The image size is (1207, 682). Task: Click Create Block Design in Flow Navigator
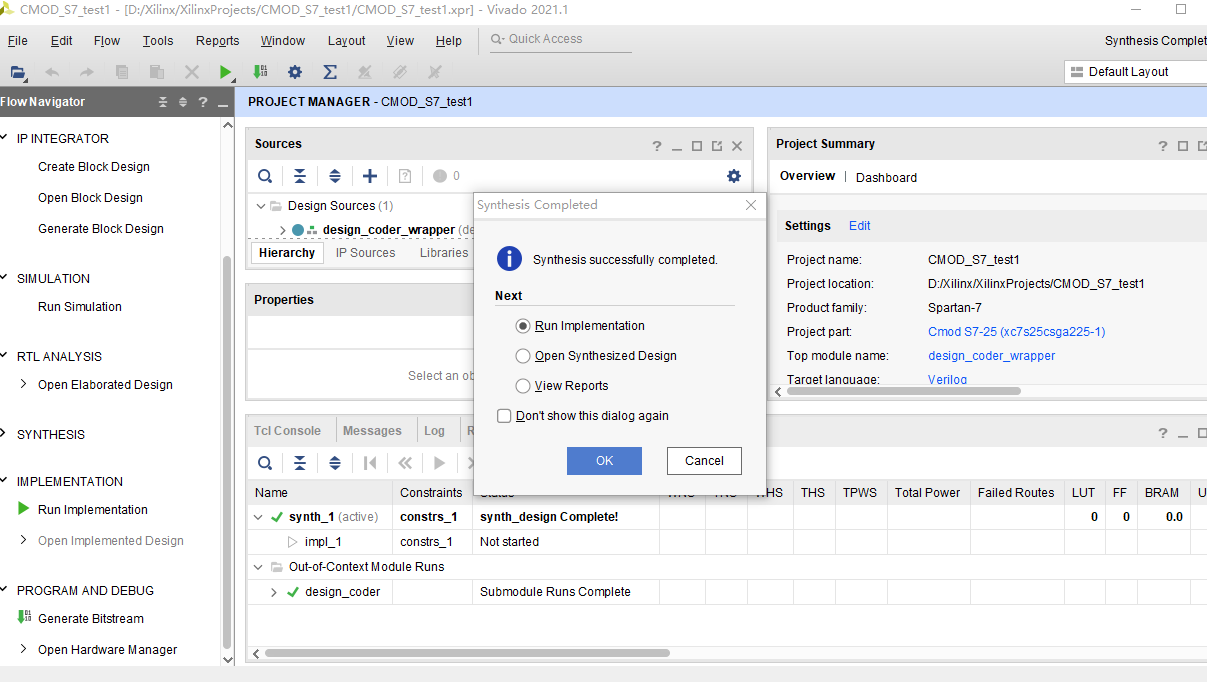(x=94, y=167)
